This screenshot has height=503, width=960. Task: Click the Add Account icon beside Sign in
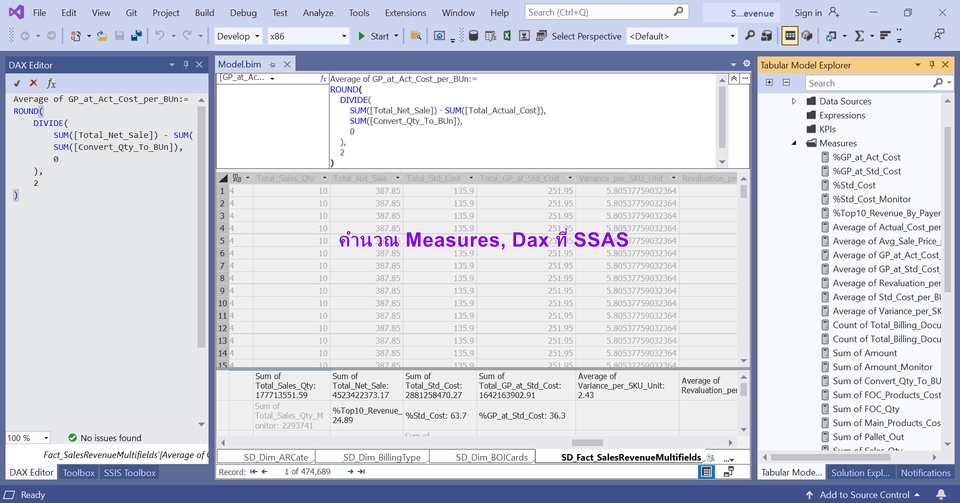click(833, 12)
